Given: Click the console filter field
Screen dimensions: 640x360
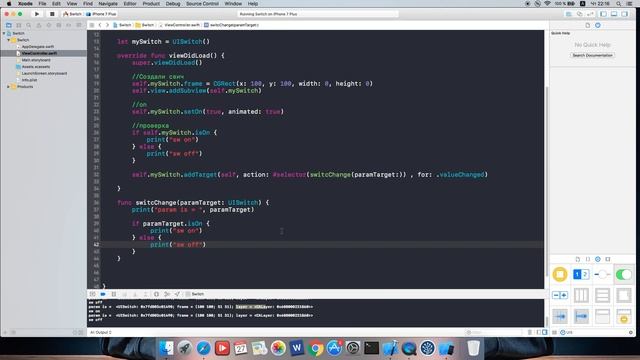Looking at the screenshot, I should 494,332.
